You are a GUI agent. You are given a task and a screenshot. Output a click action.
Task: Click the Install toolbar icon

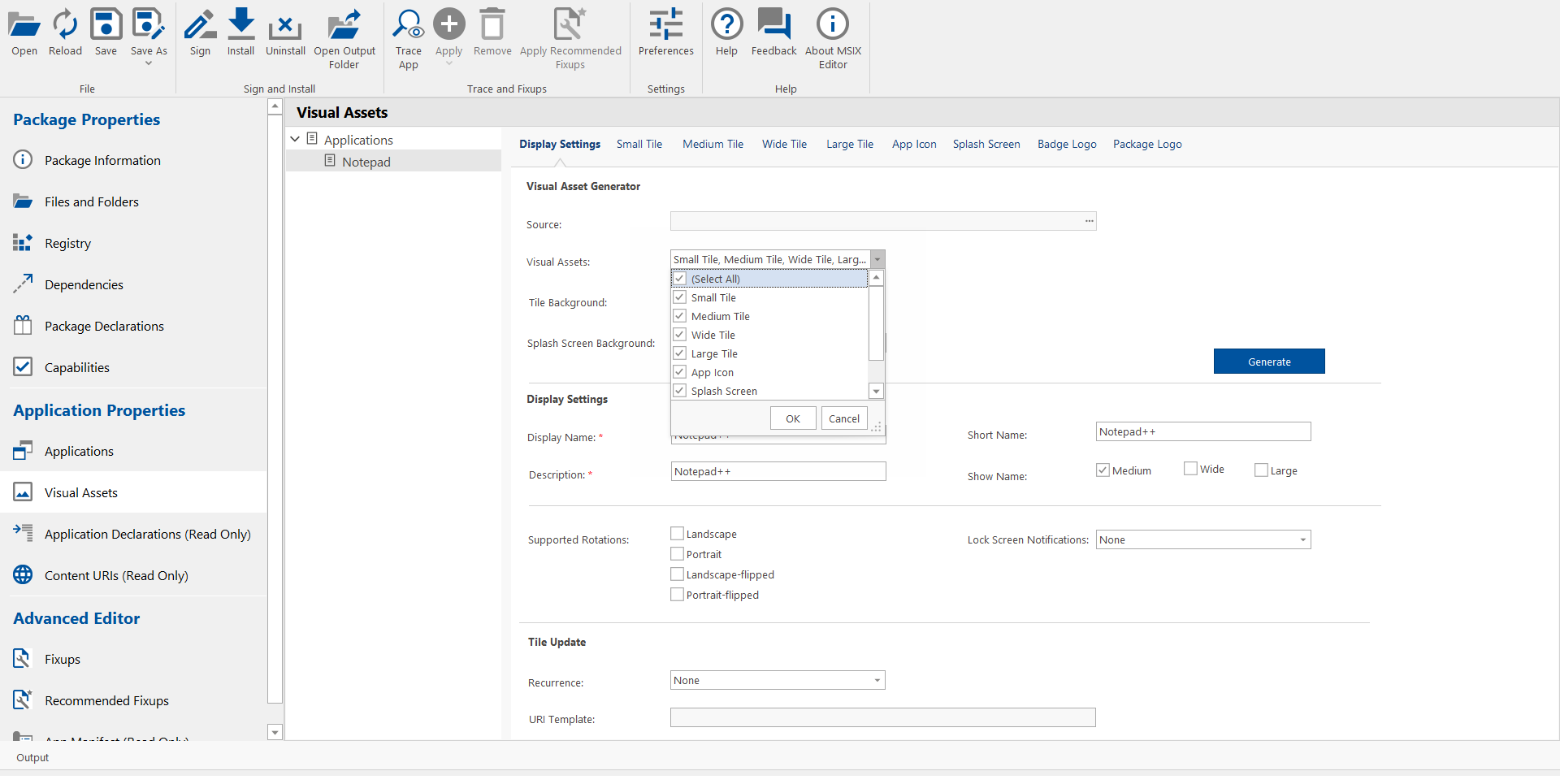tap(240, 32)
